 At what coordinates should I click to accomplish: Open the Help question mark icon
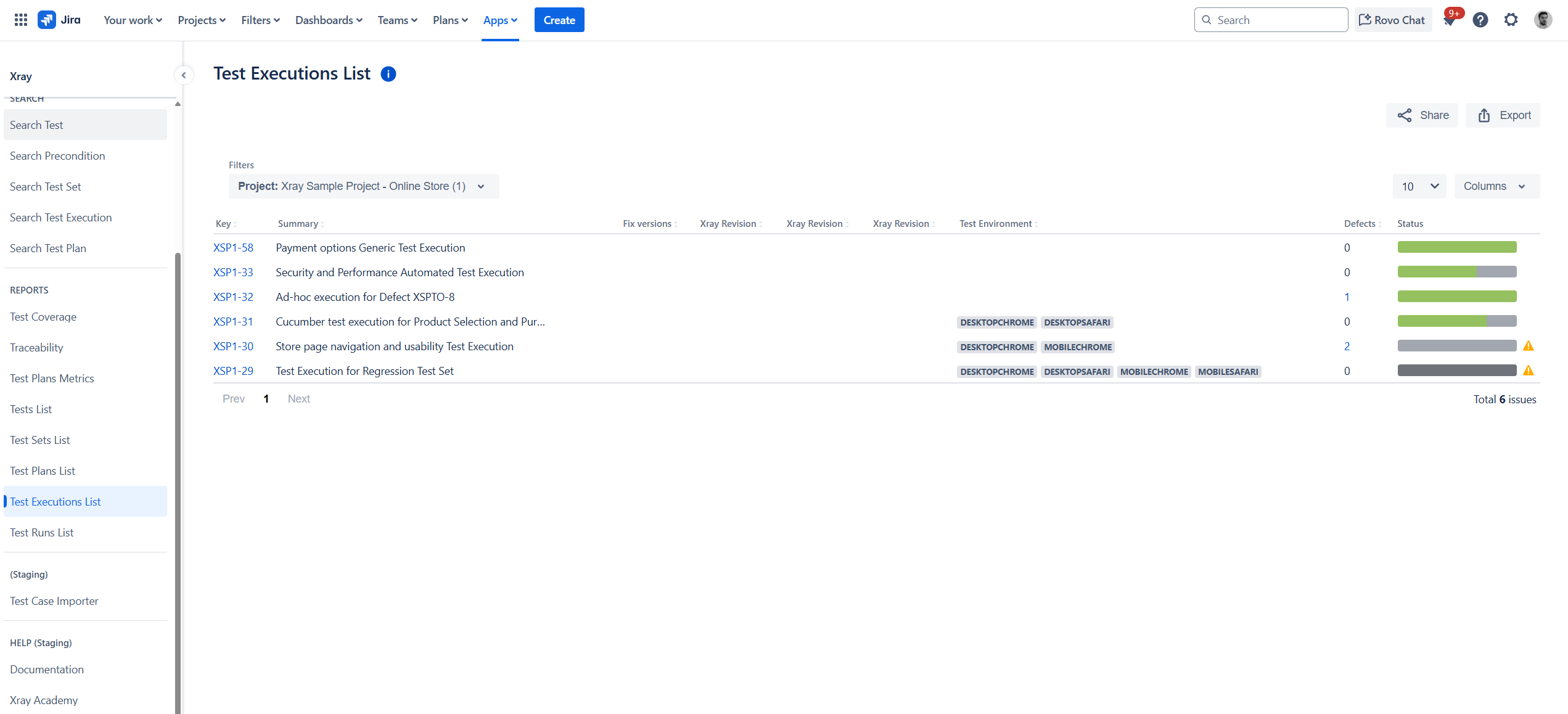tap(1480, 20)
